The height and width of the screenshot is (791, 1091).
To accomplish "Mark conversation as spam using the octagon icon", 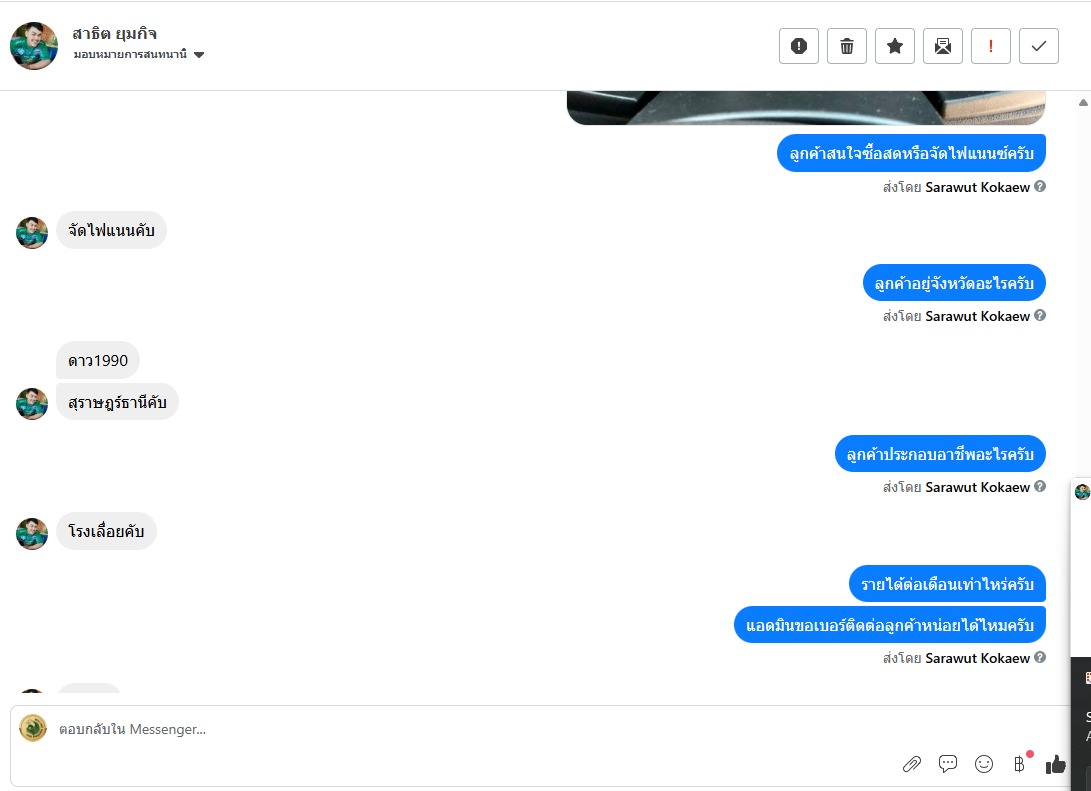I will [799, 46].
